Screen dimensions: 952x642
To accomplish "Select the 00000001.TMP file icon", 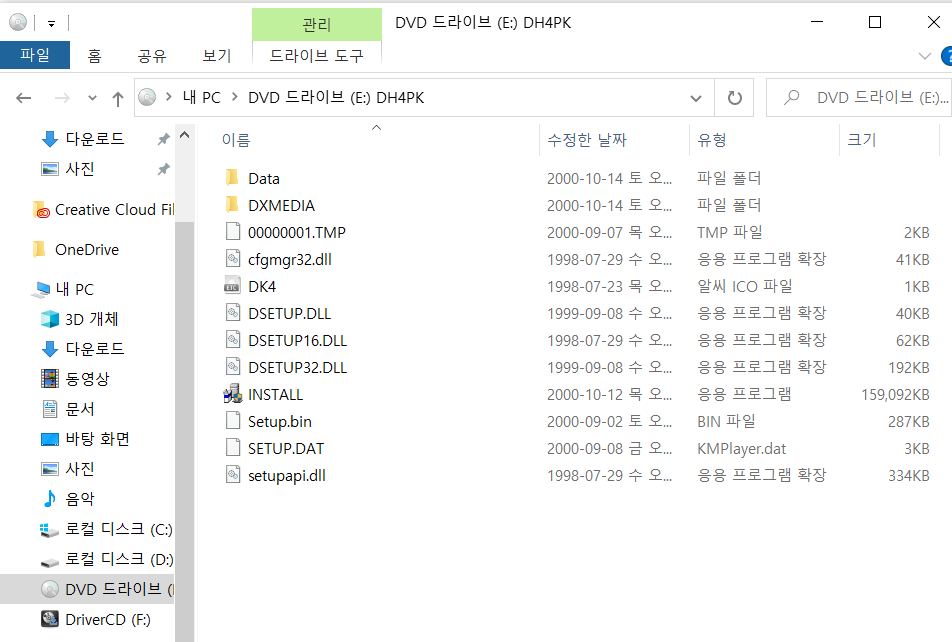I will [x=233, y=232].
